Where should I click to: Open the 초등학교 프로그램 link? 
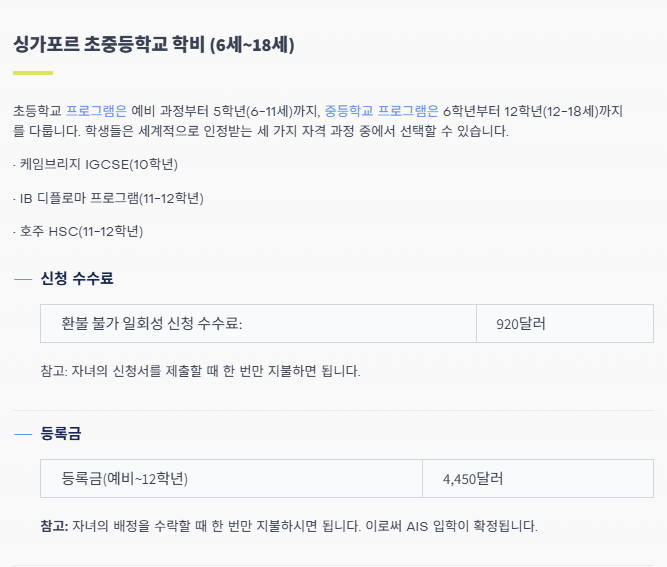97,111
